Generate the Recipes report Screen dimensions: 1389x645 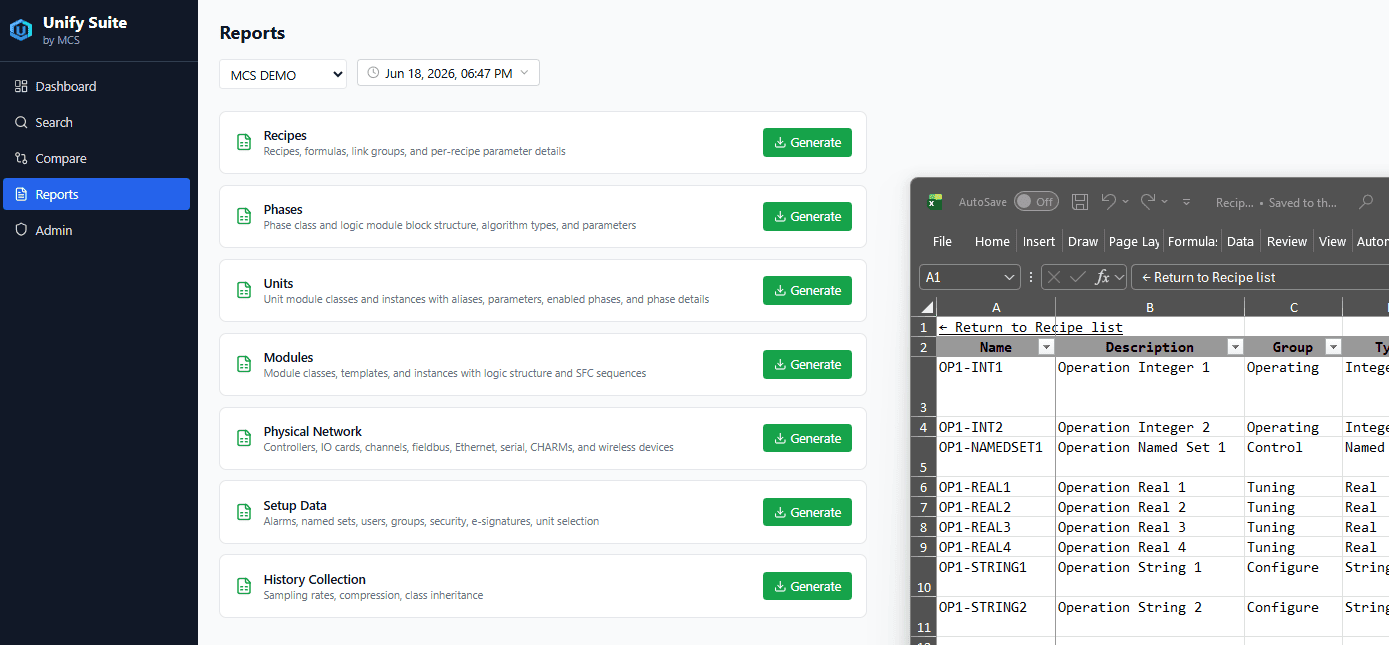pyautogui.click(x=807, y=142)
